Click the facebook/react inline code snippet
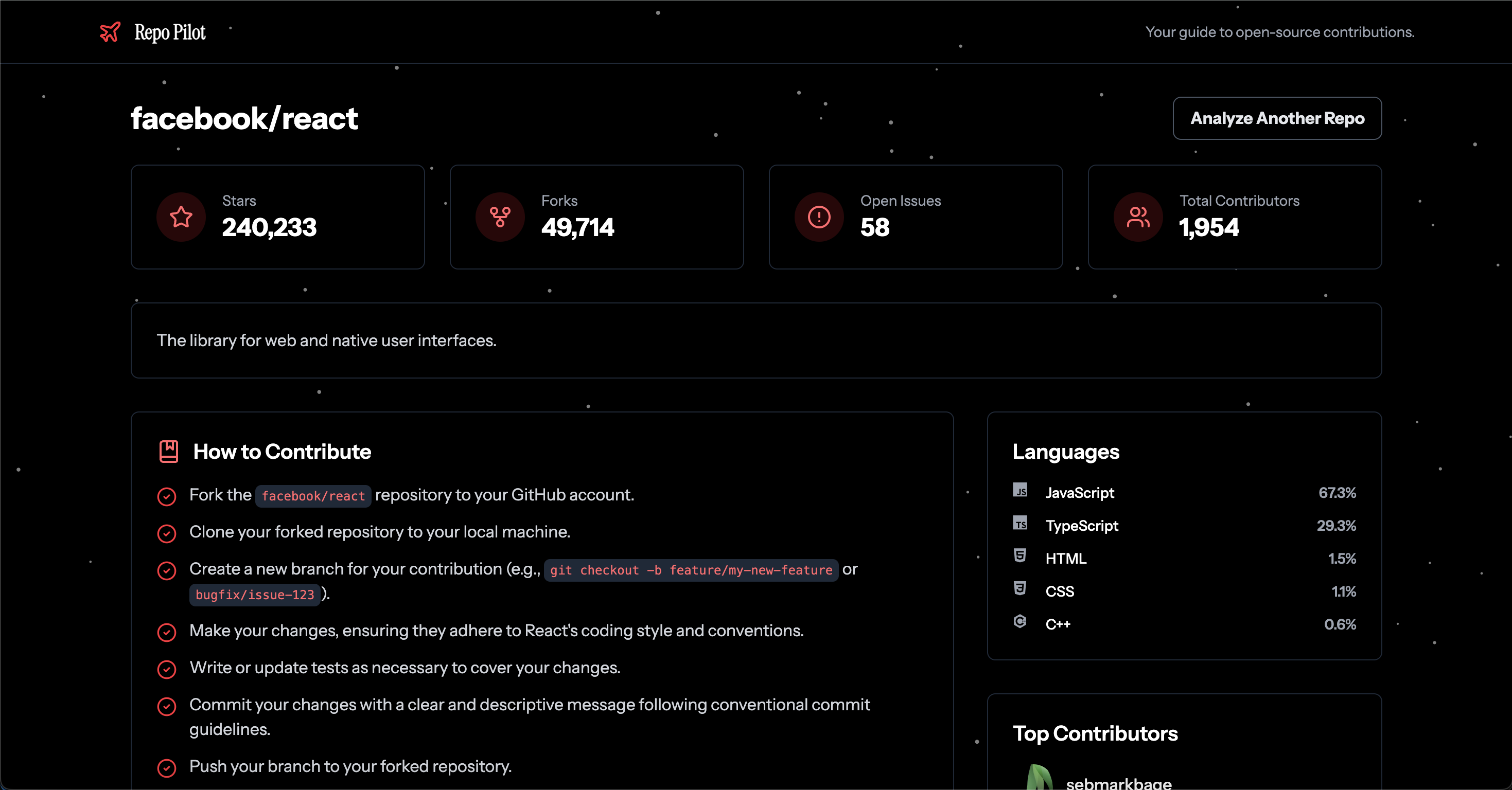 point(312,496)
